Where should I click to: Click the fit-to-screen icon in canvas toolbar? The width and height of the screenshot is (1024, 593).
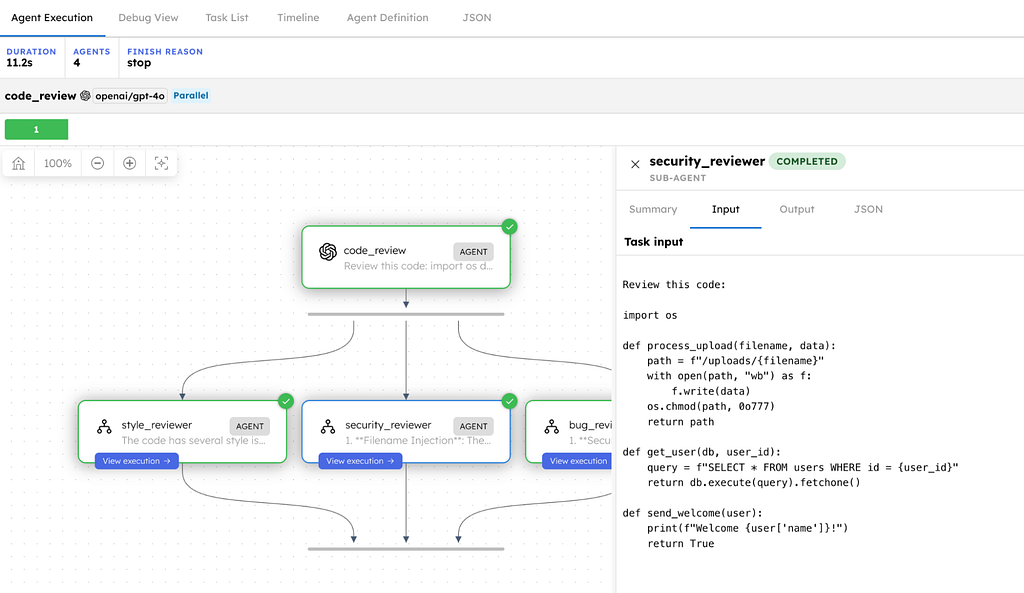tap(161, 163)
